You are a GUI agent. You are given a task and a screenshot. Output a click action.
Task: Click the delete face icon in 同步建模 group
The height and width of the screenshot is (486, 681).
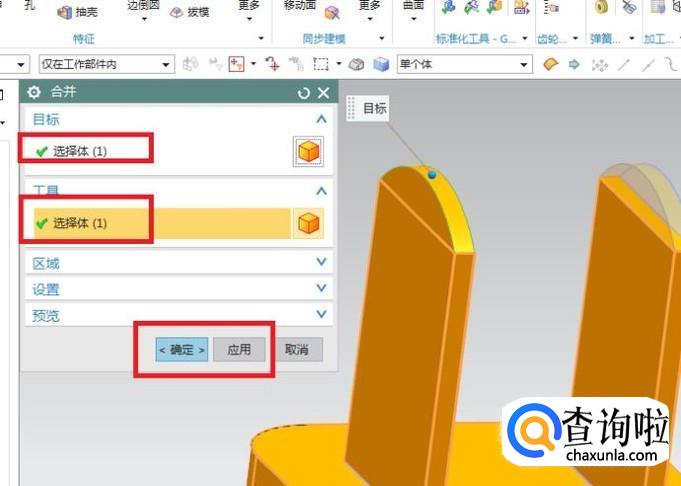tap(332, 13)
